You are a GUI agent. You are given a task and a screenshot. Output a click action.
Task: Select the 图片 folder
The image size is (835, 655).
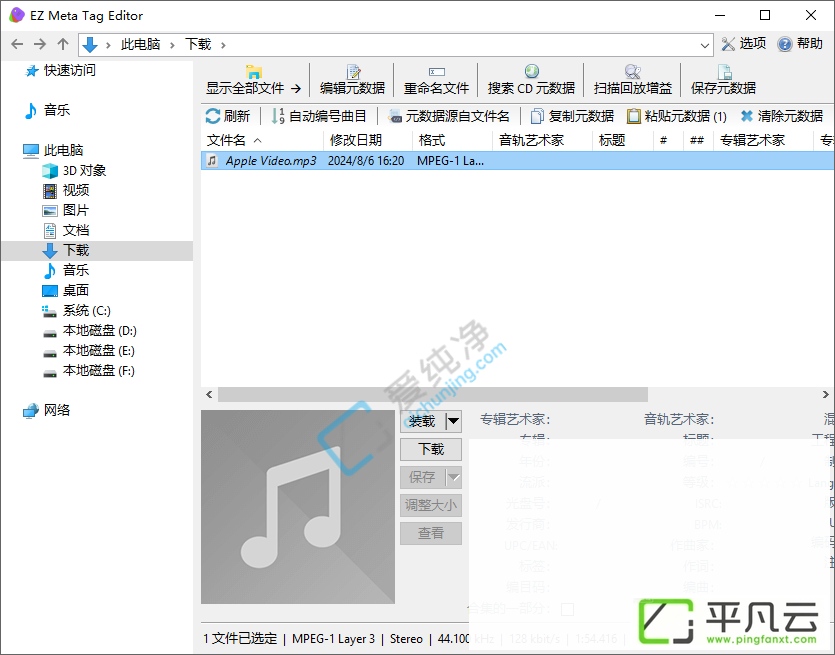coord(66,210)
